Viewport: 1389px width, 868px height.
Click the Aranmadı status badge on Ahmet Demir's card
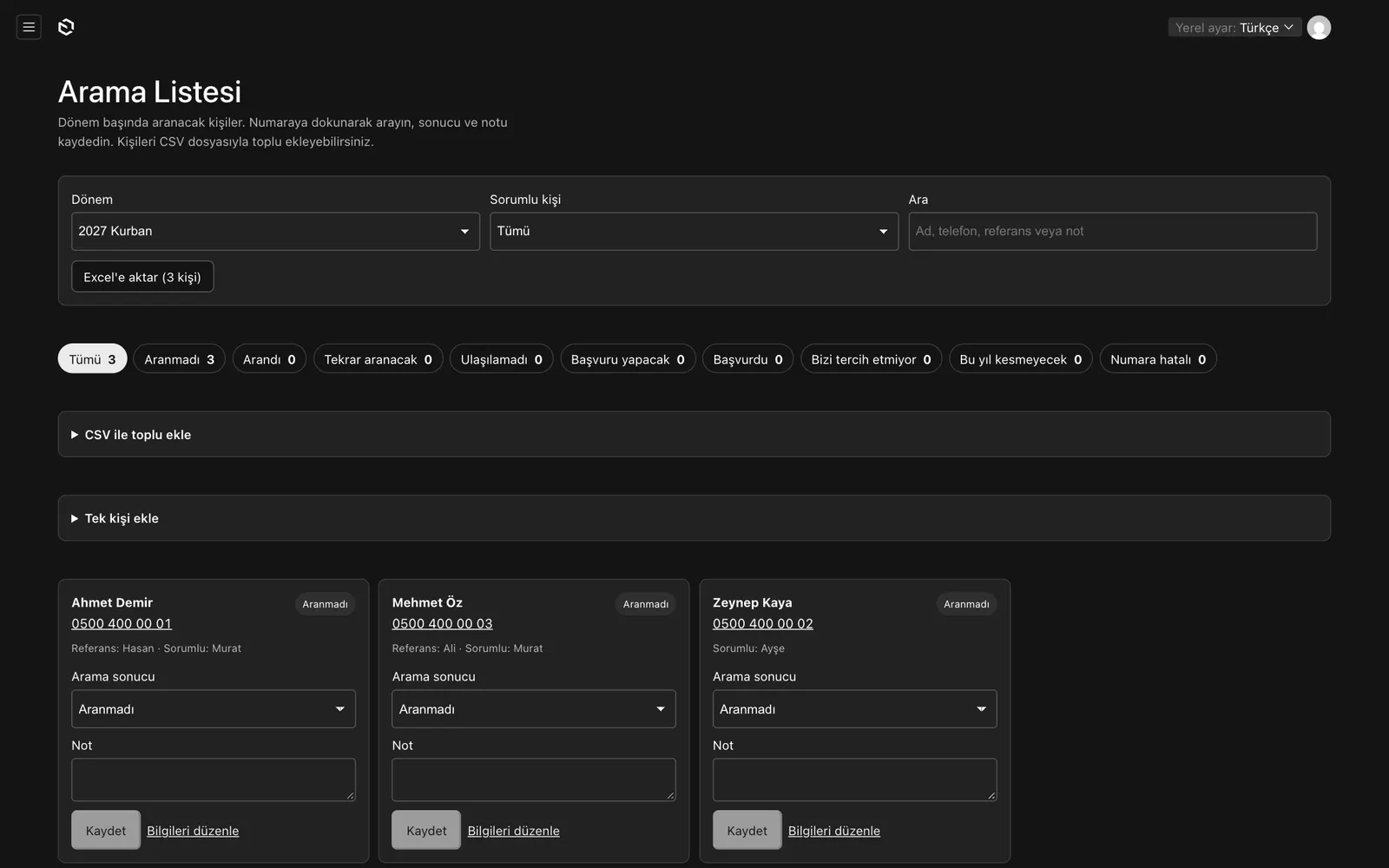pyautogui.click(x=325, y=604)
